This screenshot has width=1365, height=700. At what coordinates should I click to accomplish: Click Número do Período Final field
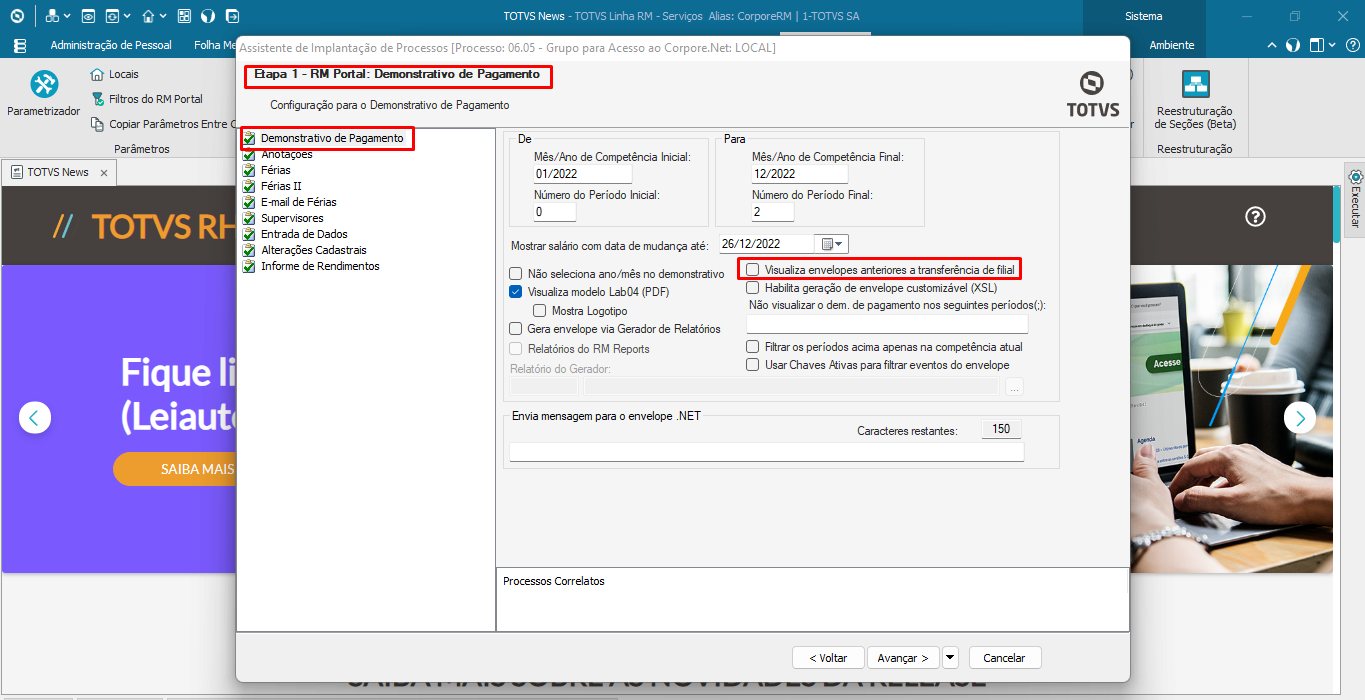pos(773,212)
